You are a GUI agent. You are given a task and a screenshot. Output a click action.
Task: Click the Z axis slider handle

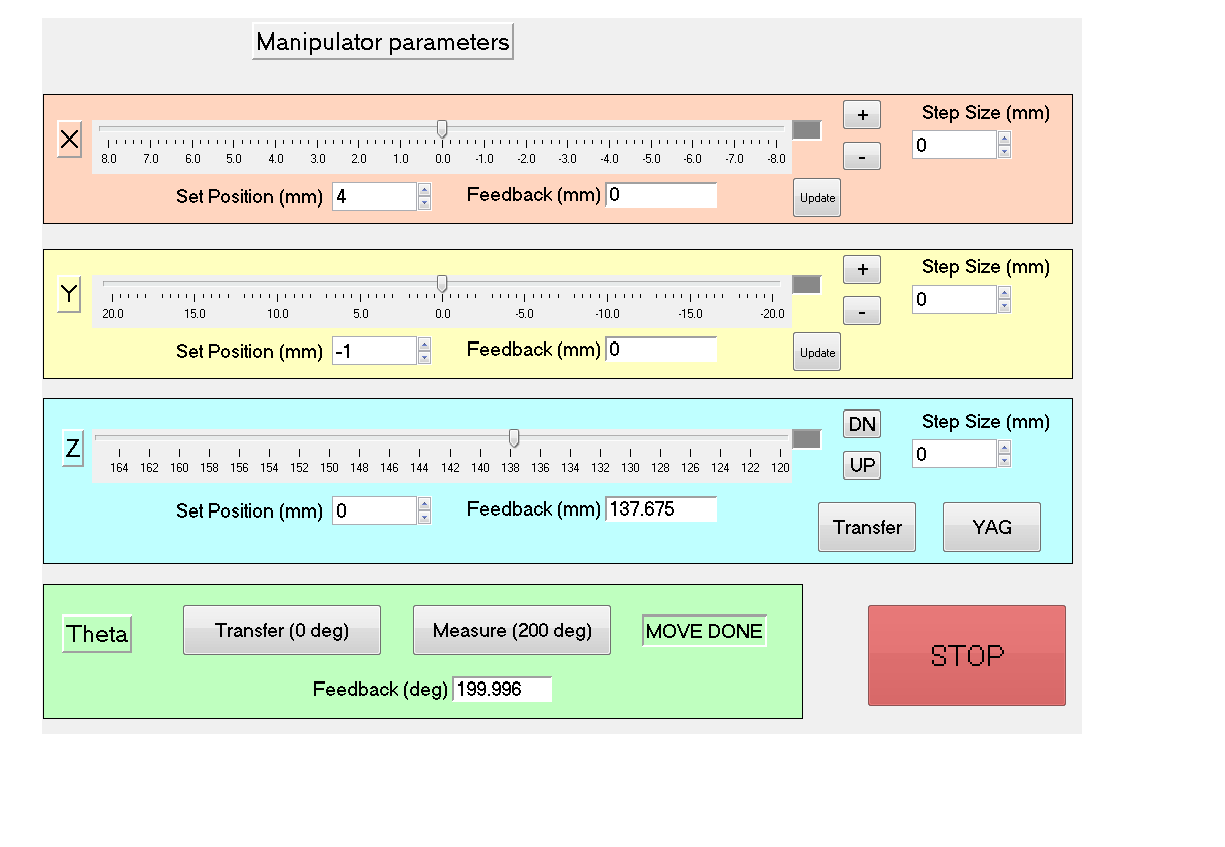click(x=514, y=438)
